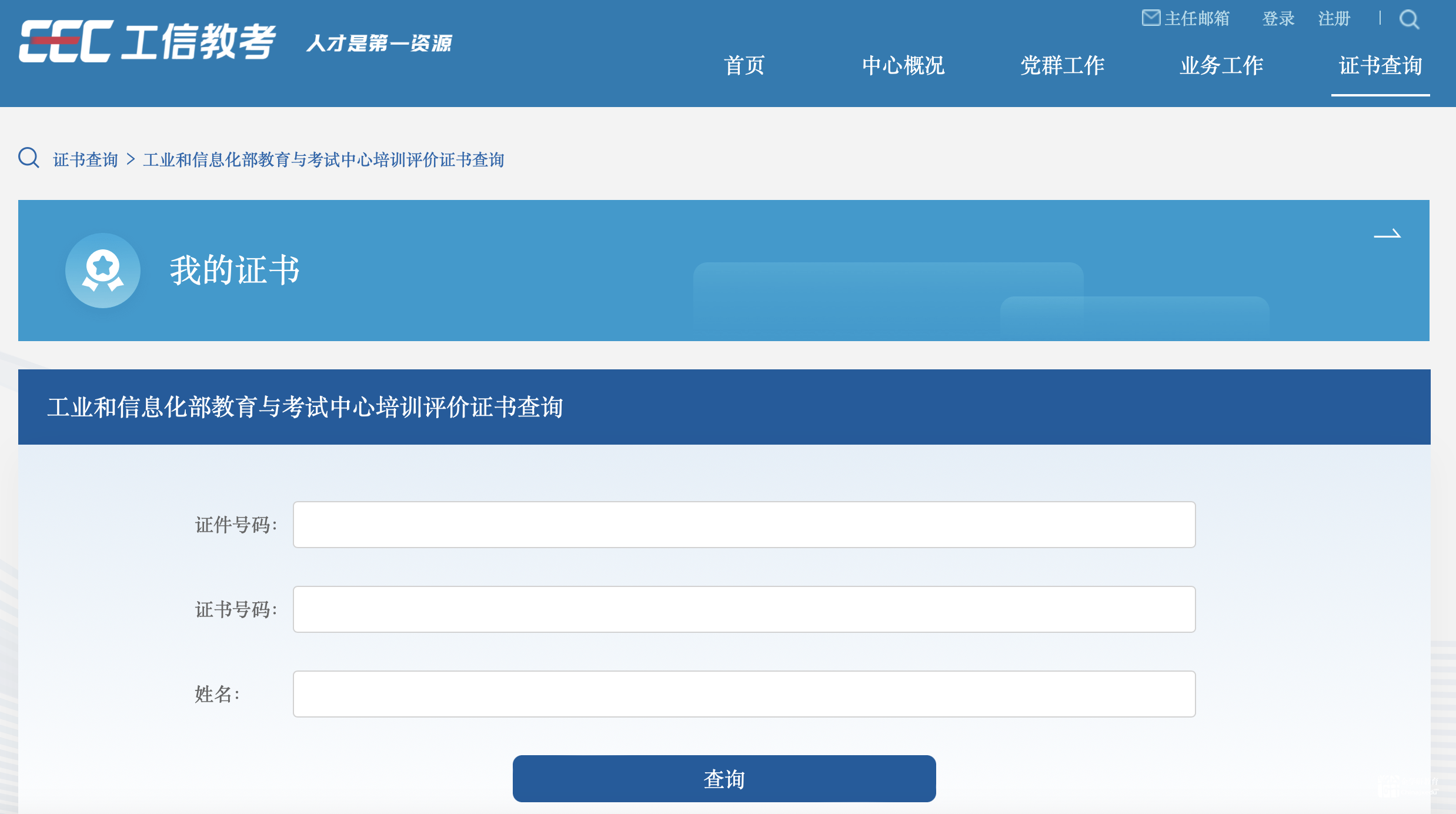Click the 注册 link
Image resolution: width=1456 pixels, height=814 pixels.
coord(1334,19)
